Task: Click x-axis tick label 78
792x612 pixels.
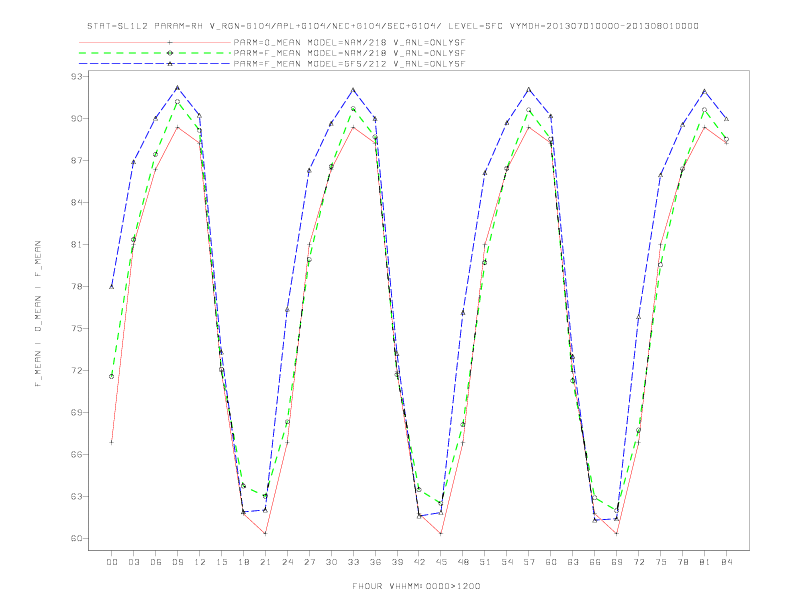Action: pos(683,562)
